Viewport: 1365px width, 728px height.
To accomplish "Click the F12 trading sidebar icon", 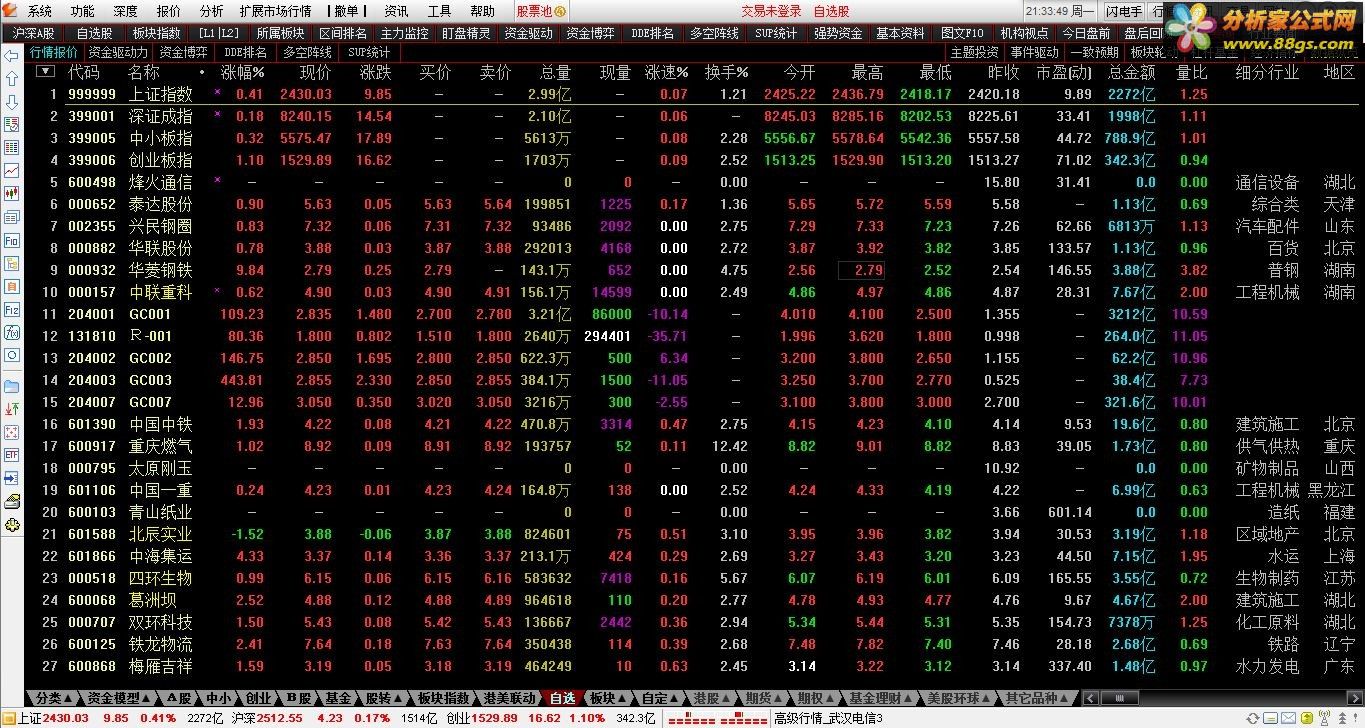I will tap(11, 310).
